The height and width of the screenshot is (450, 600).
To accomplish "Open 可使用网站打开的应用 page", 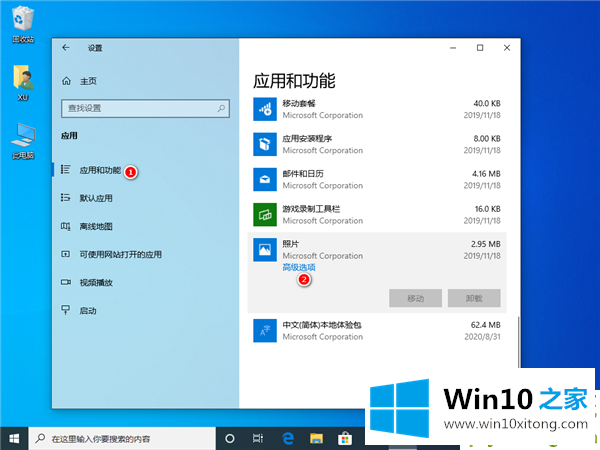I will click(x=121, y=254).
